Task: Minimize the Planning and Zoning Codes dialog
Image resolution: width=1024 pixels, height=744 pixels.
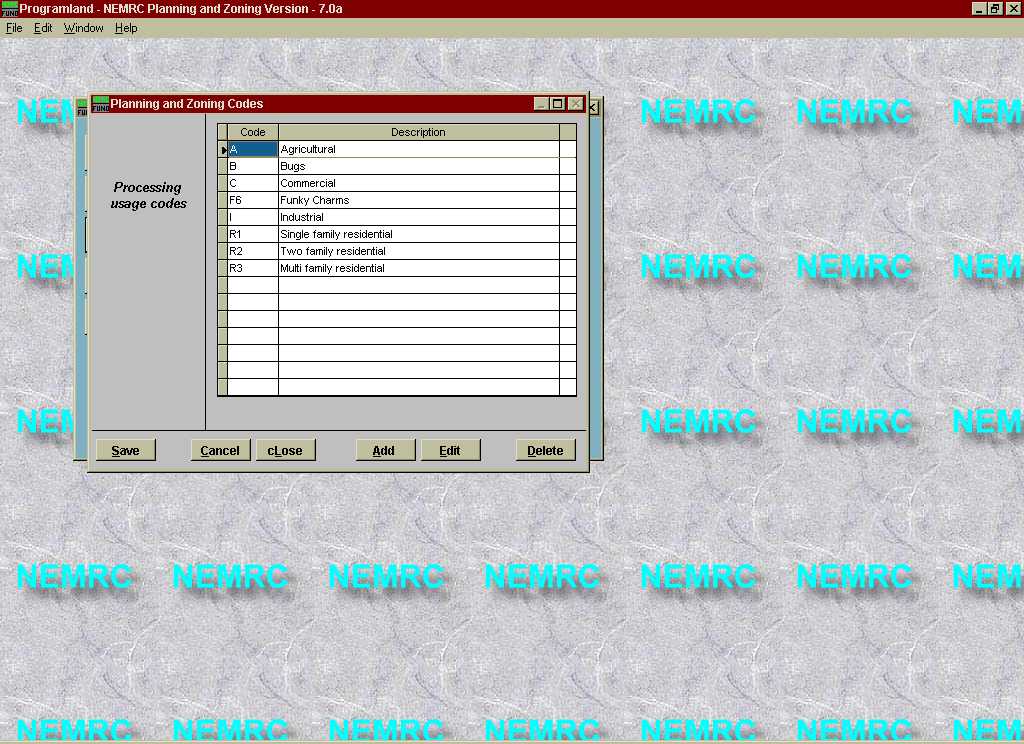Action: (541, 104)
